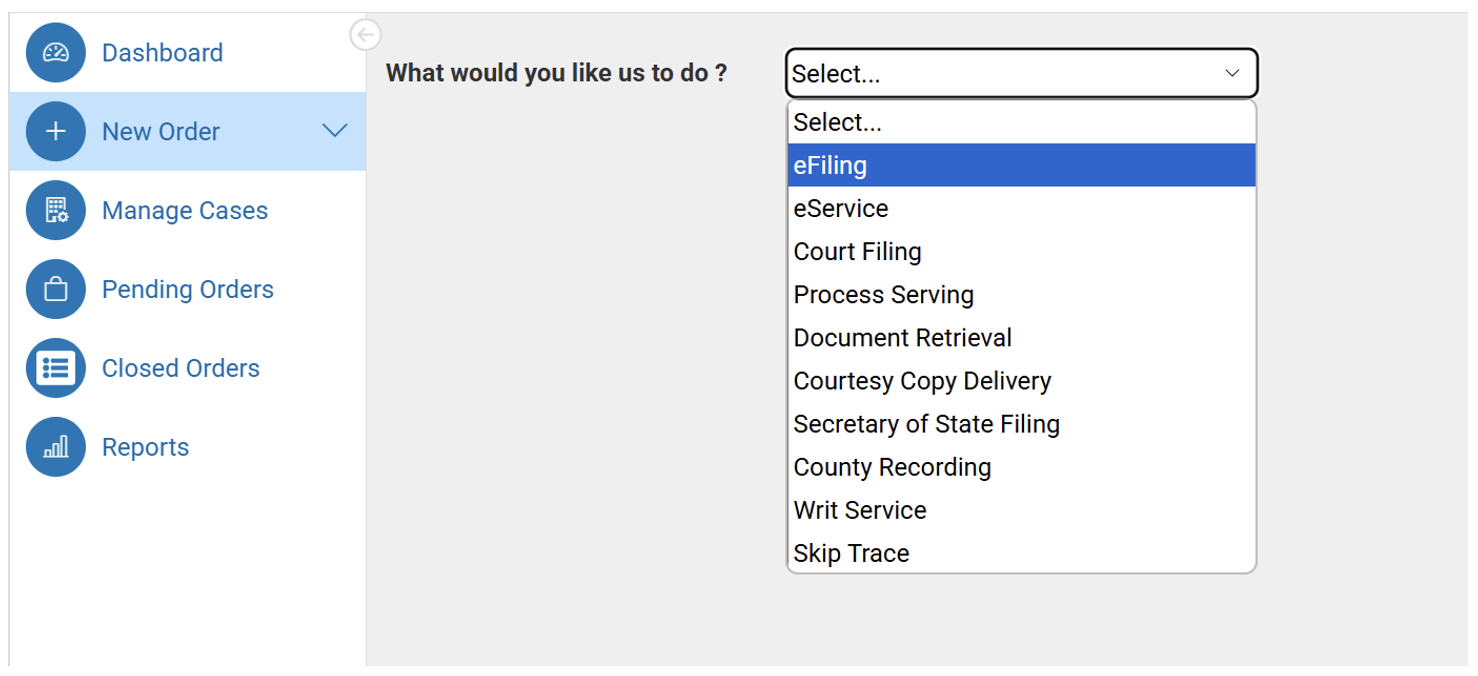Choose Document Retrieval option

pyautogui.click(x=902, y=337)
